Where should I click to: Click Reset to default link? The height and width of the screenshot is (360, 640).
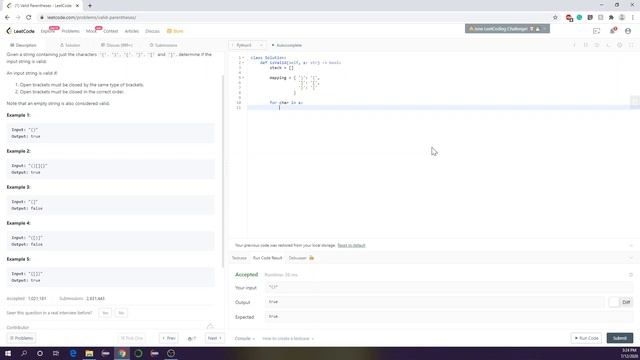[351, 245]
